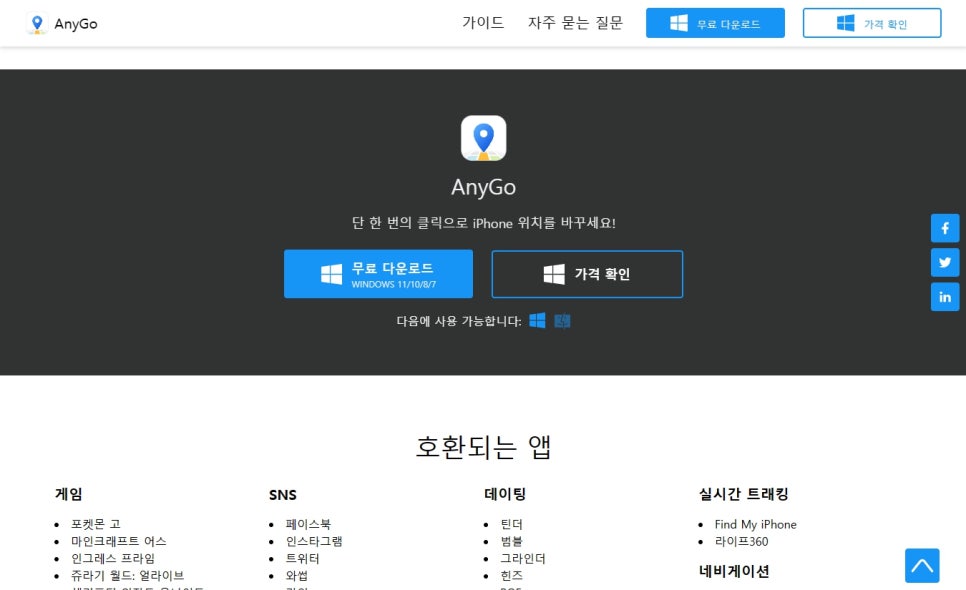Click the 범블 list item
The height and width of the screenshot is (590, 966).
(511, 541)
